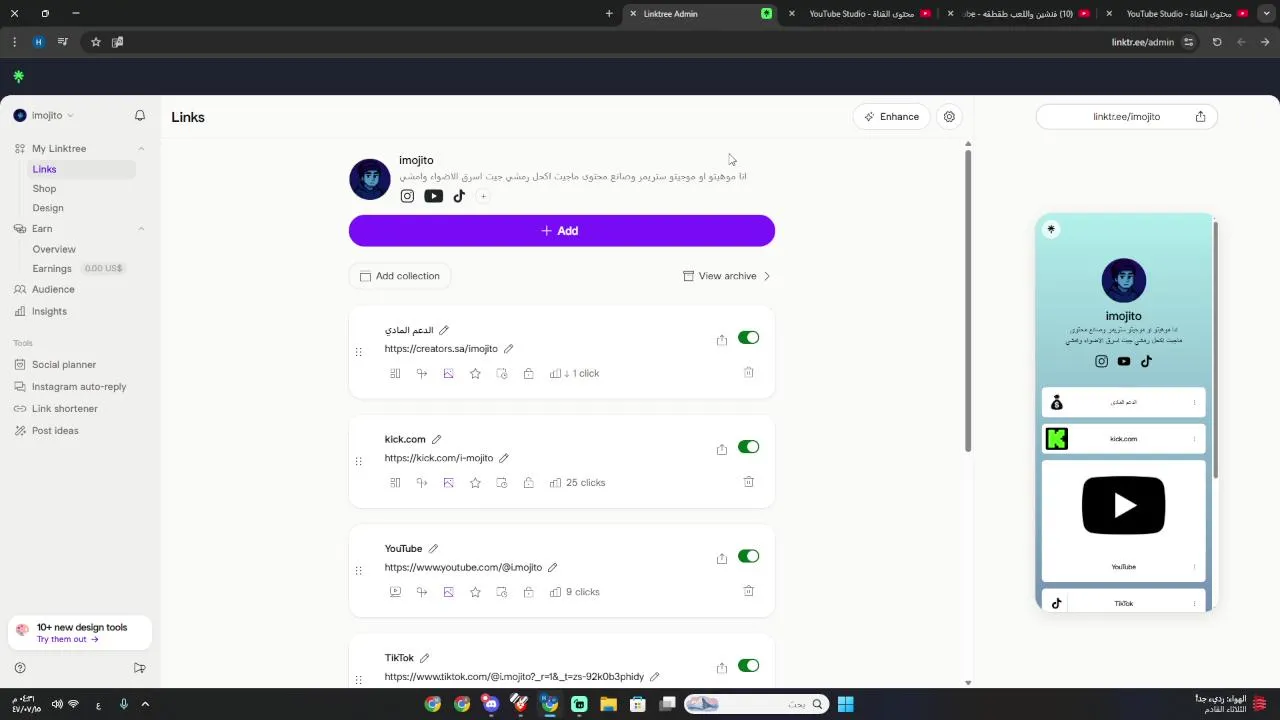Click the announcements flag icon at sidebar bottom

tap(140, 668)
